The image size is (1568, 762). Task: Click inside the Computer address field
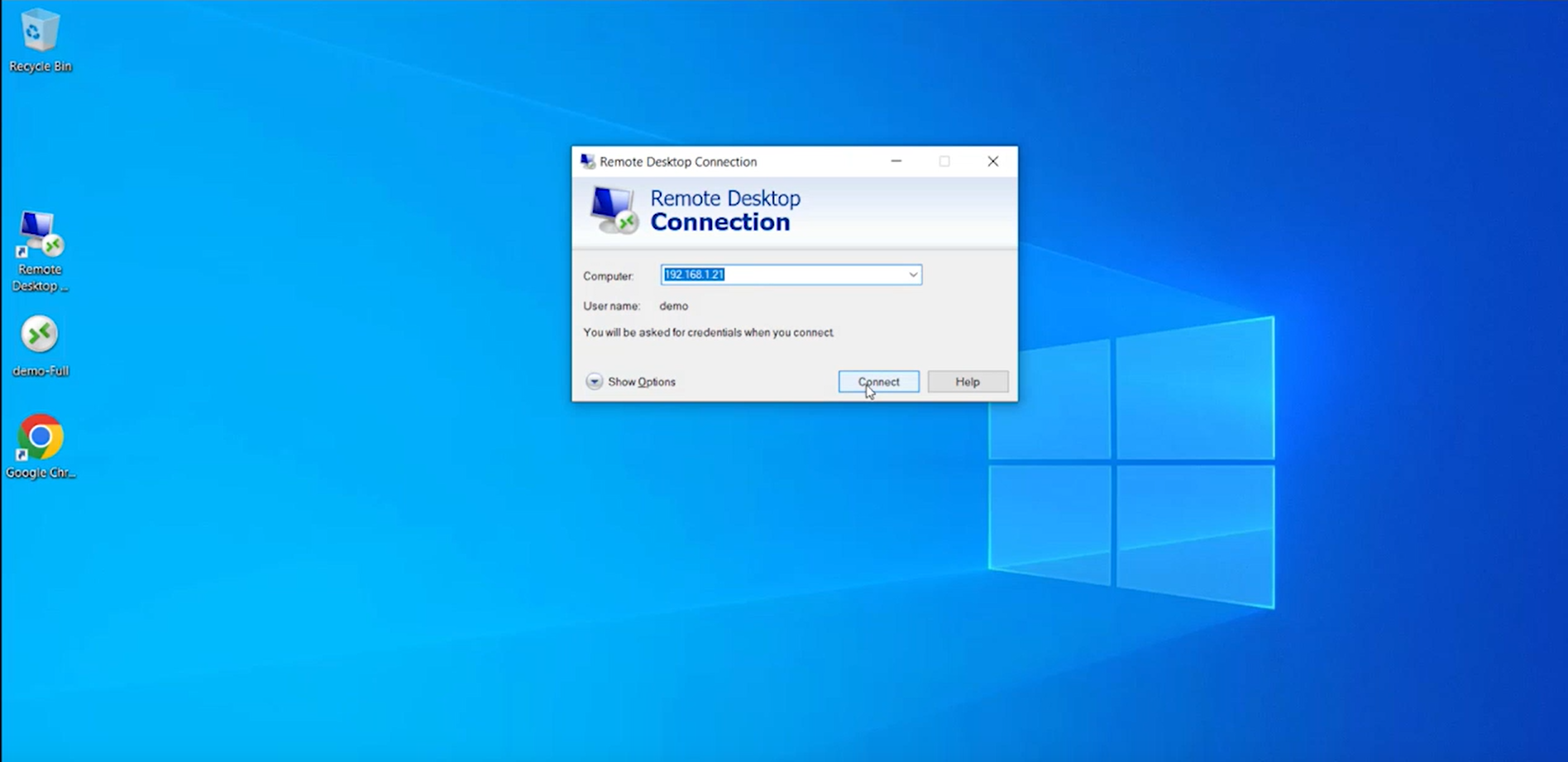[790, 274]
